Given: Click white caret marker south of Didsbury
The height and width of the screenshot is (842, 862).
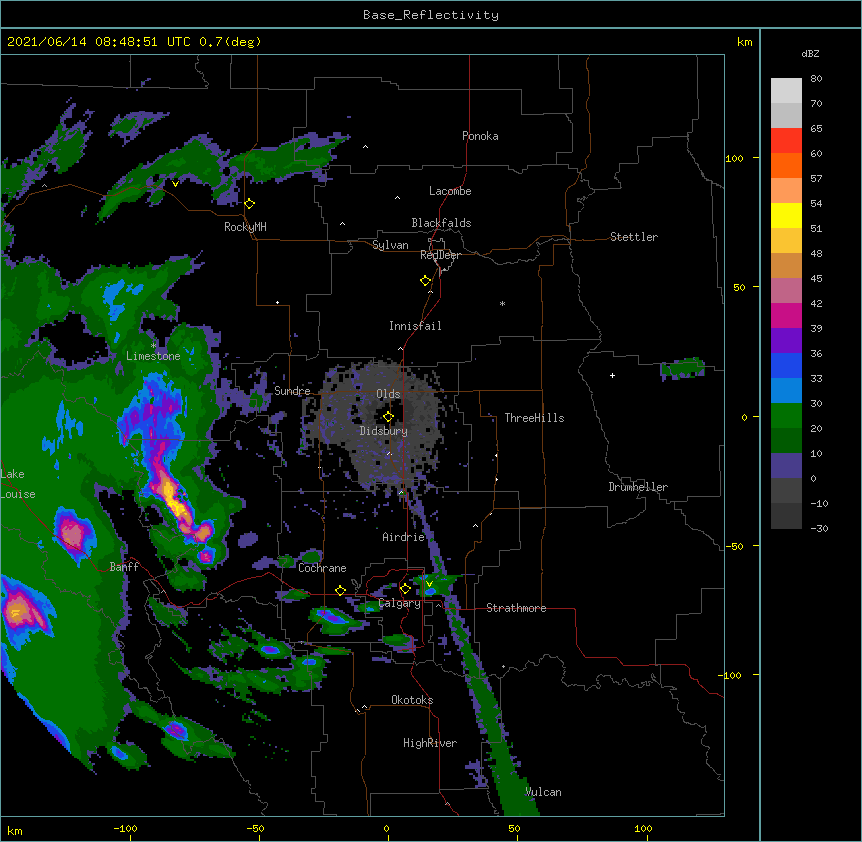Looking at the screenshot, I should point(389,453).
